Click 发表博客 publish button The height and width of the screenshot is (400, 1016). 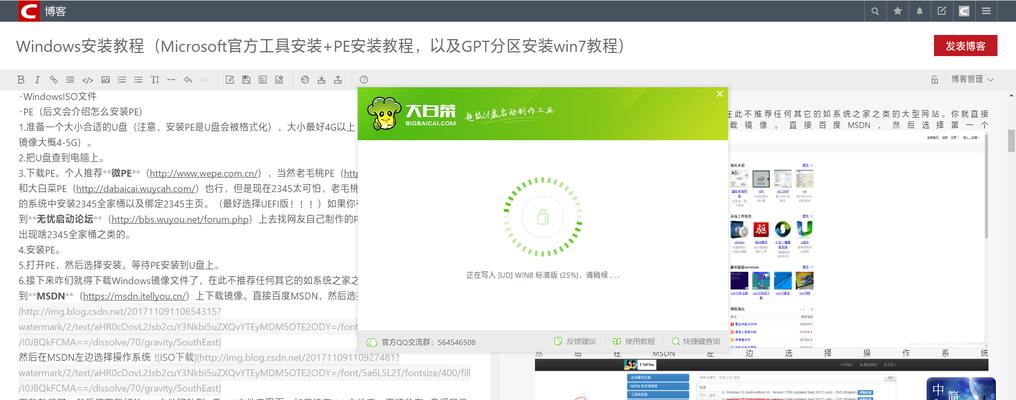(965, 46)
